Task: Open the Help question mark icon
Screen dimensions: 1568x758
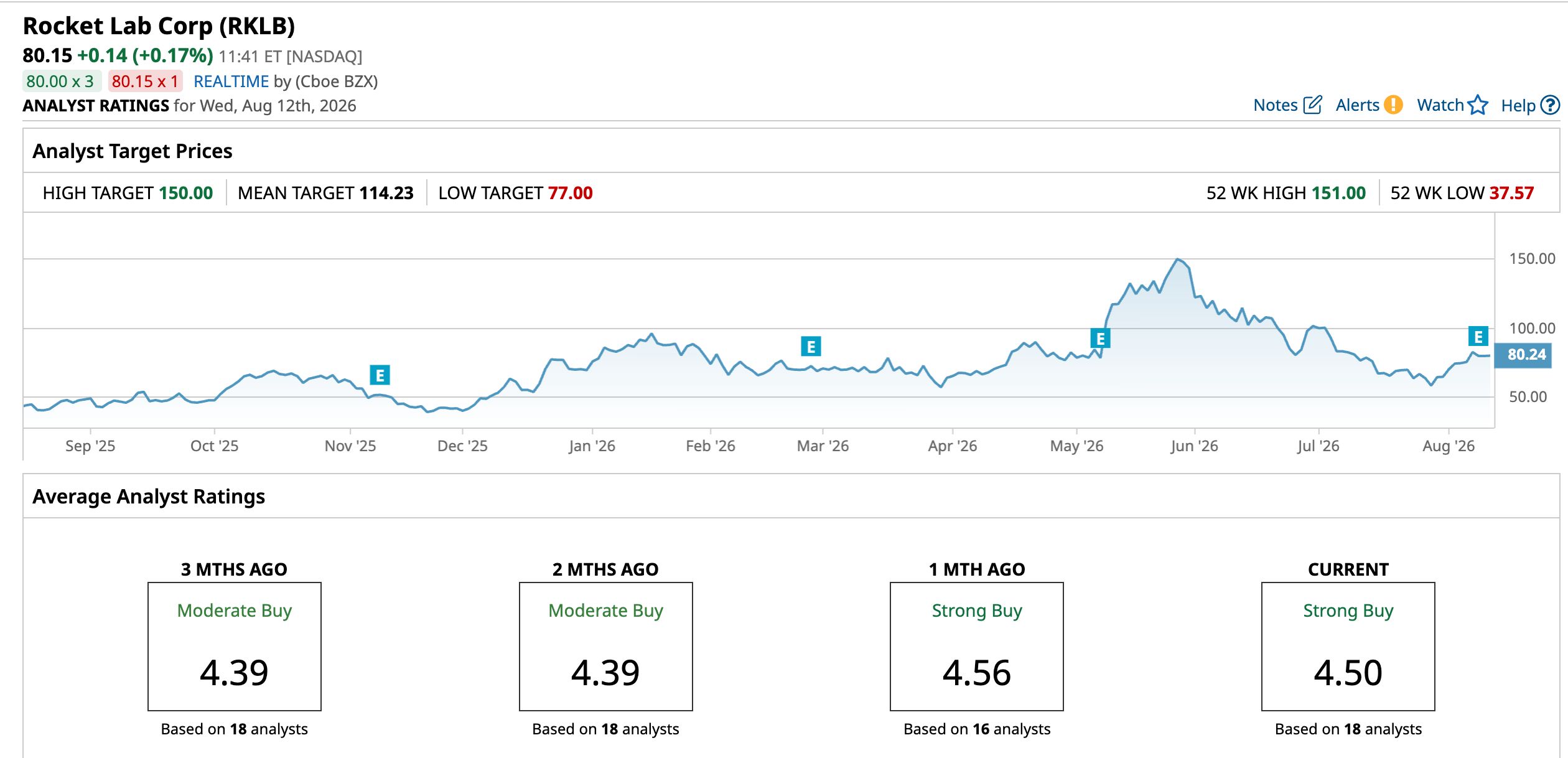Action: [x=1550, y=105]
